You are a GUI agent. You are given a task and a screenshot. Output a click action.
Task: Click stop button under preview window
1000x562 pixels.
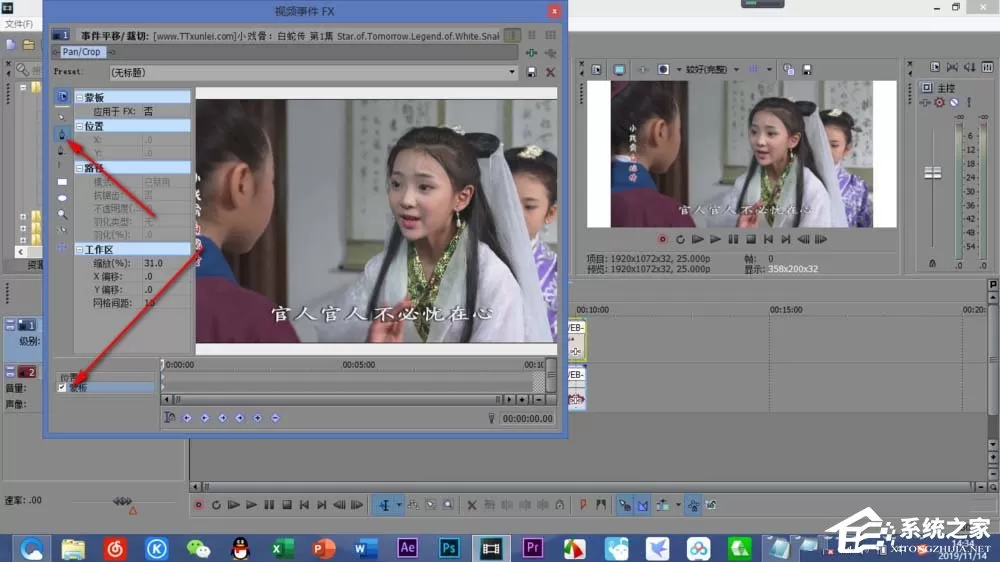tap(751, 239)
